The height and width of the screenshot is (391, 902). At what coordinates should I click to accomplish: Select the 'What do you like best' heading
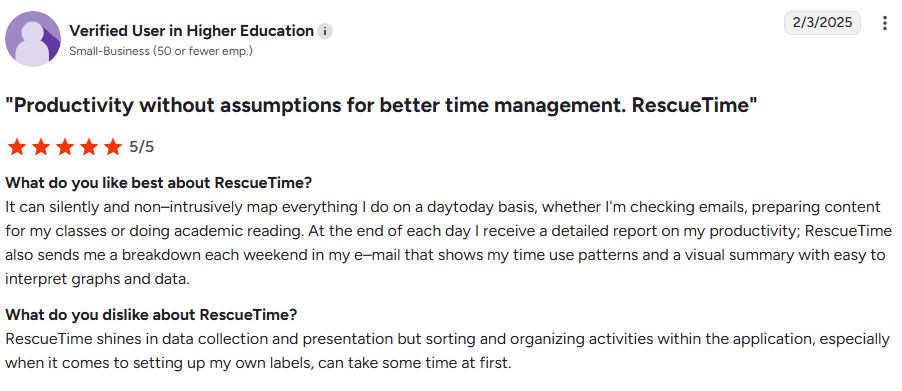point(158,183)
